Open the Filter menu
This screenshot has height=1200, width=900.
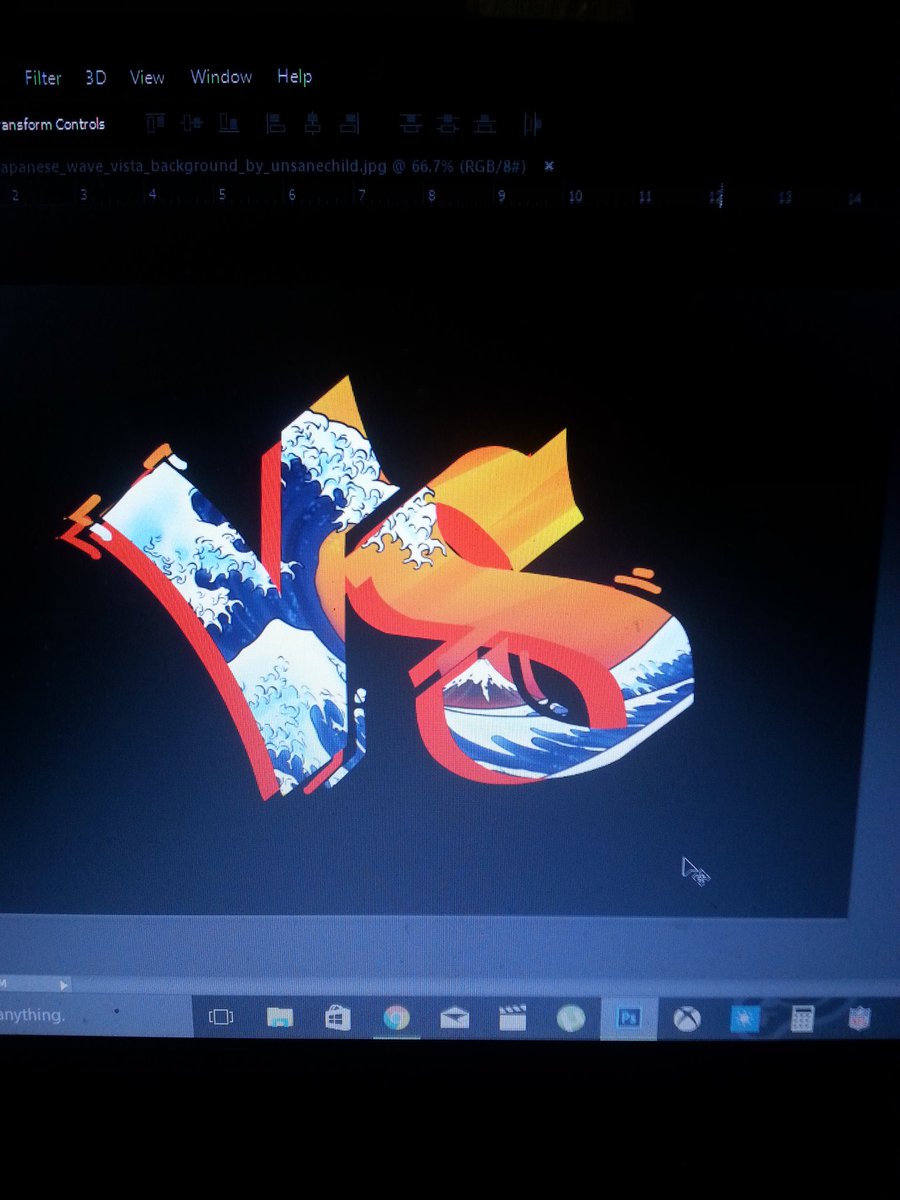[x=43, y=77]
